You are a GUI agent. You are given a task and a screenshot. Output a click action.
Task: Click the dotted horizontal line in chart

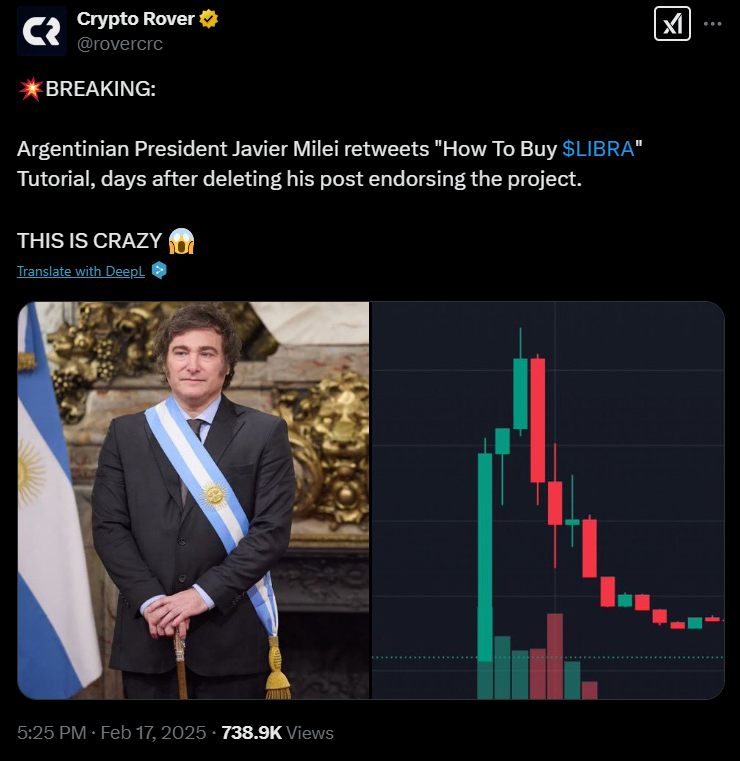(x=548, y=658)
